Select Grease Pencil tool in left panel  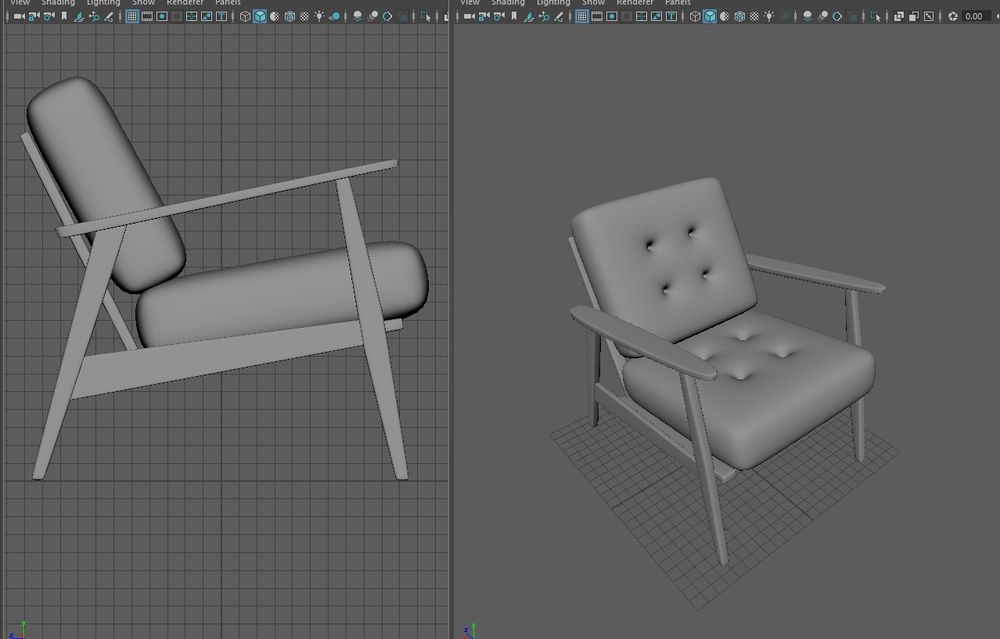[x=109, y=17]
